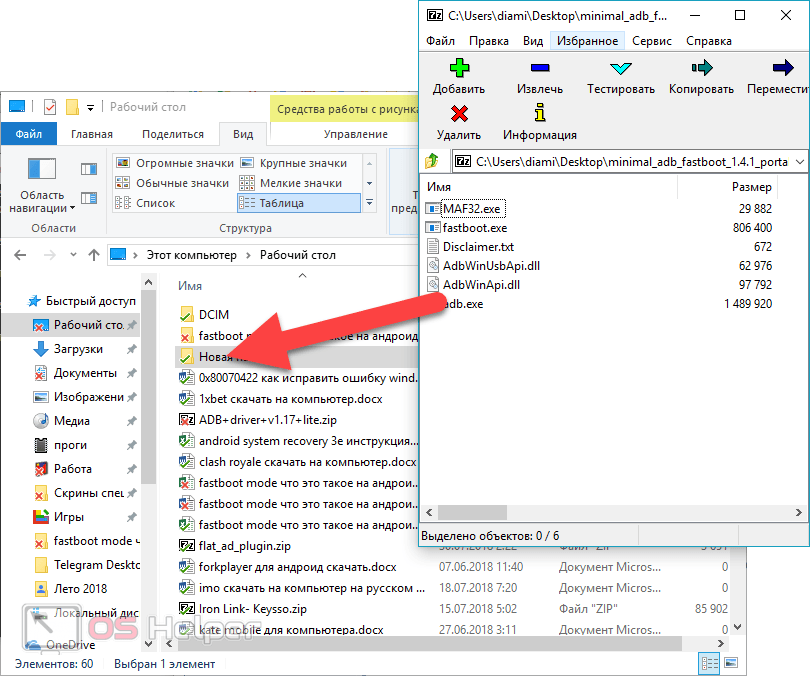Switch to Главная ribbon tab in Explorer

tap(91, 134)
